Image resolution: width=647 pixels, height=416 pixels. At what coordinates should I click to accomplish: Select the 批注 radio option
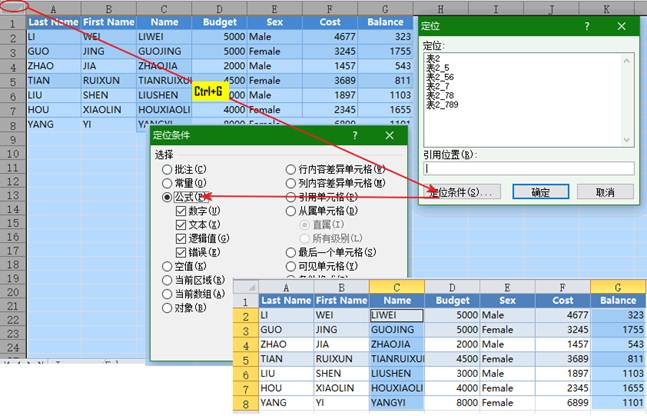[x=167, y=170]
